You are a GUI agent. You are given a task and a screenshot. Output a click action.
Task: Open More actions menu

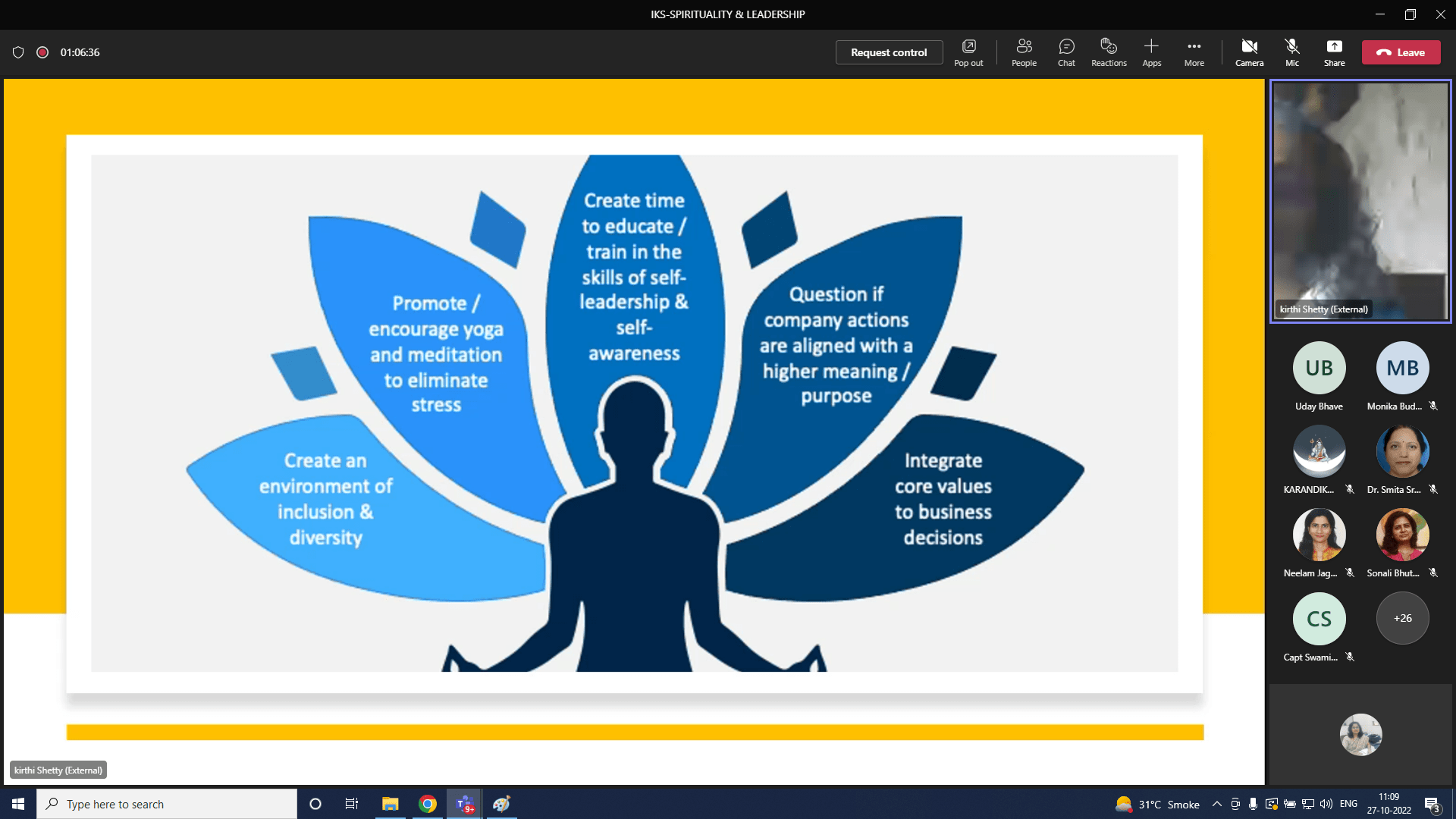point(1194,52)
